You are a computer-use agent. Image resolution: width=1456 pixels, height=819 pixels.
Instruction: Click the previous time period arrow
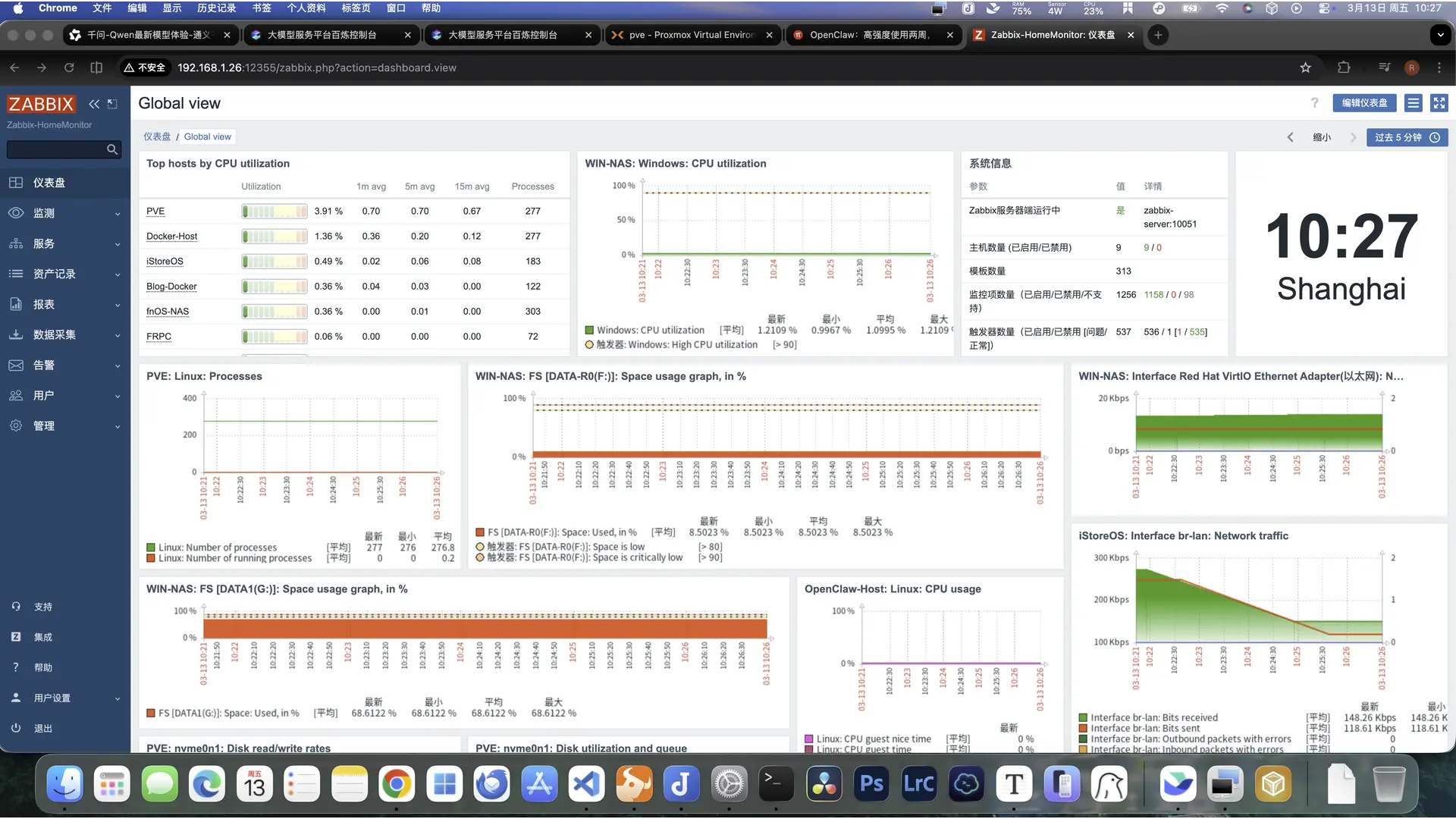[1290, 137]
